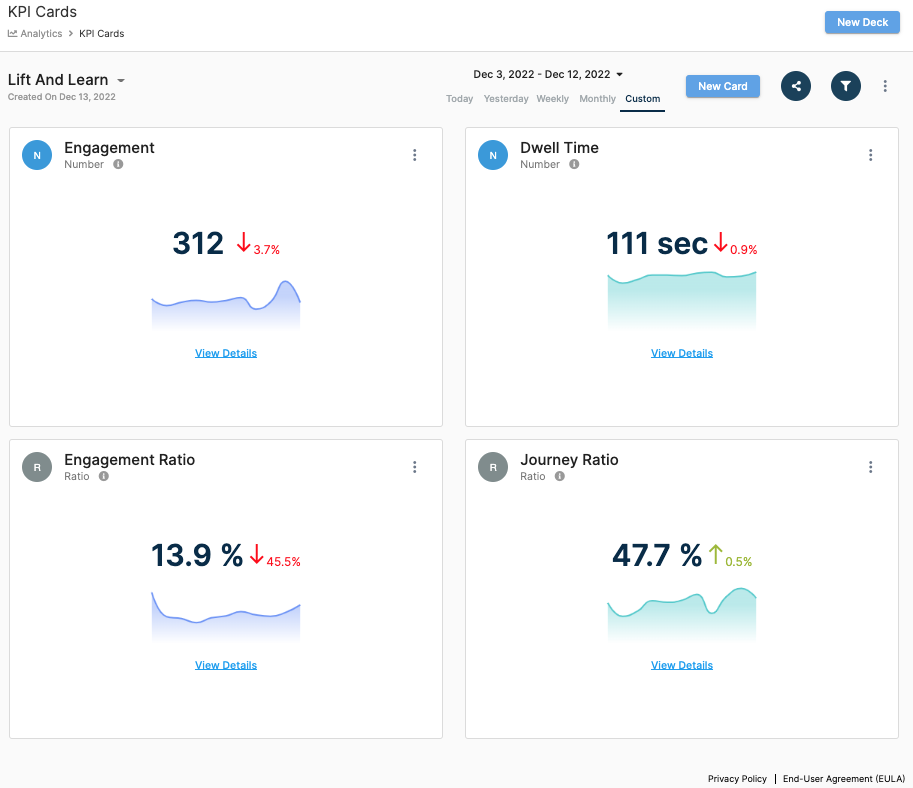This screenshot has width=913, height=788.
Task: Click the 312 engagement value
Action: 198,243
